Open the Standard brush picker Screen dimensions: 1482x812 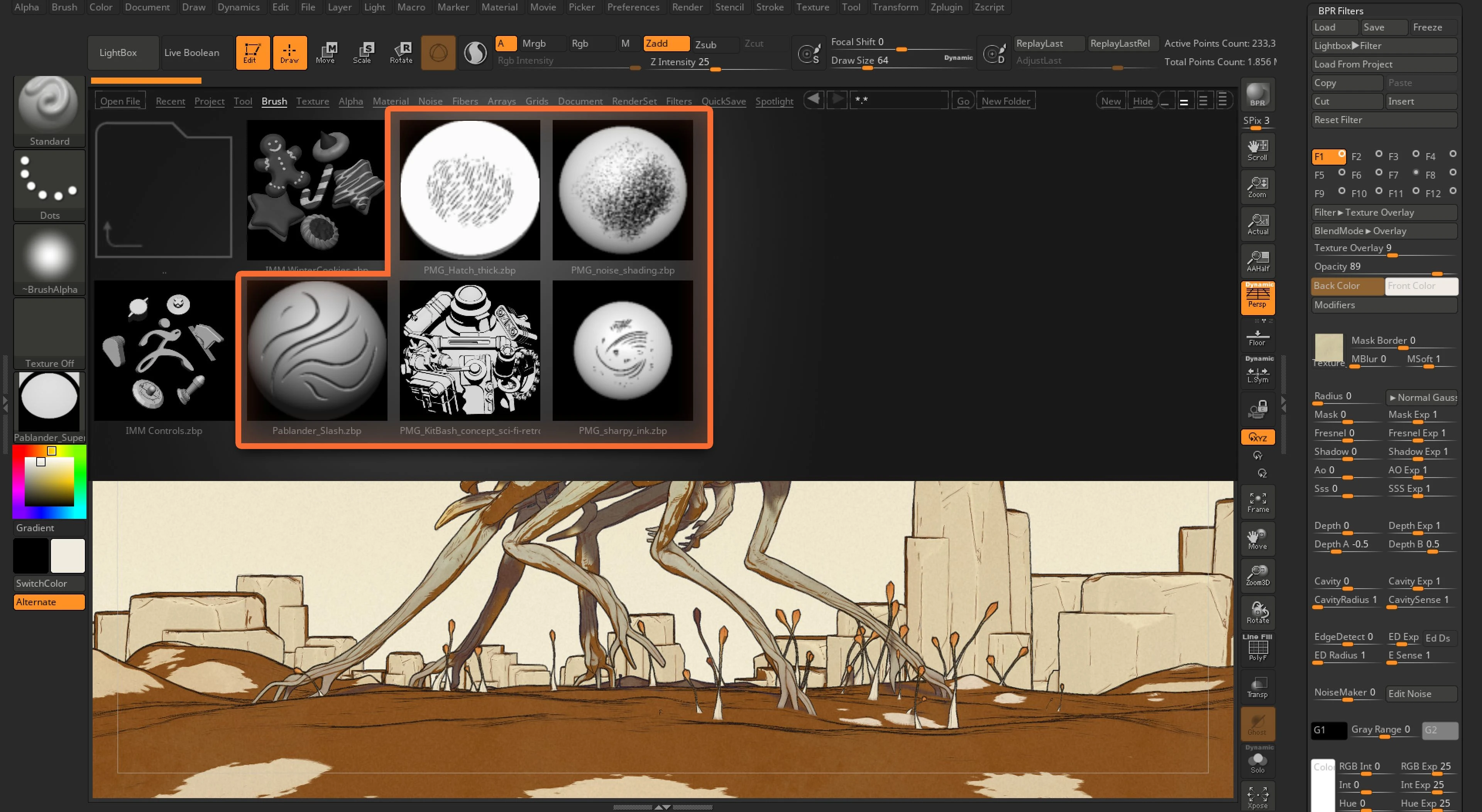[49, 111]
